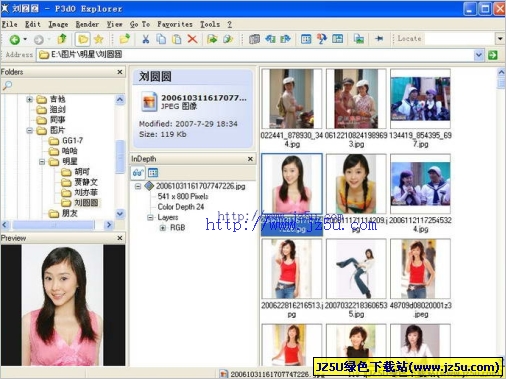Open the Address bar dropdown
Image resolution: width=506 pixels, height=379 pixels.
[479, 55]
